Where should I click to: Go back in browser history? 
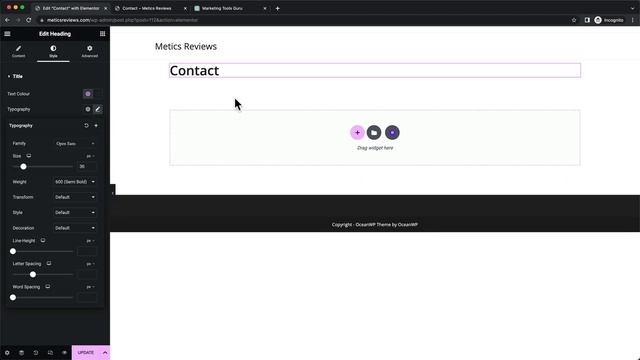(x=7, y=20)
